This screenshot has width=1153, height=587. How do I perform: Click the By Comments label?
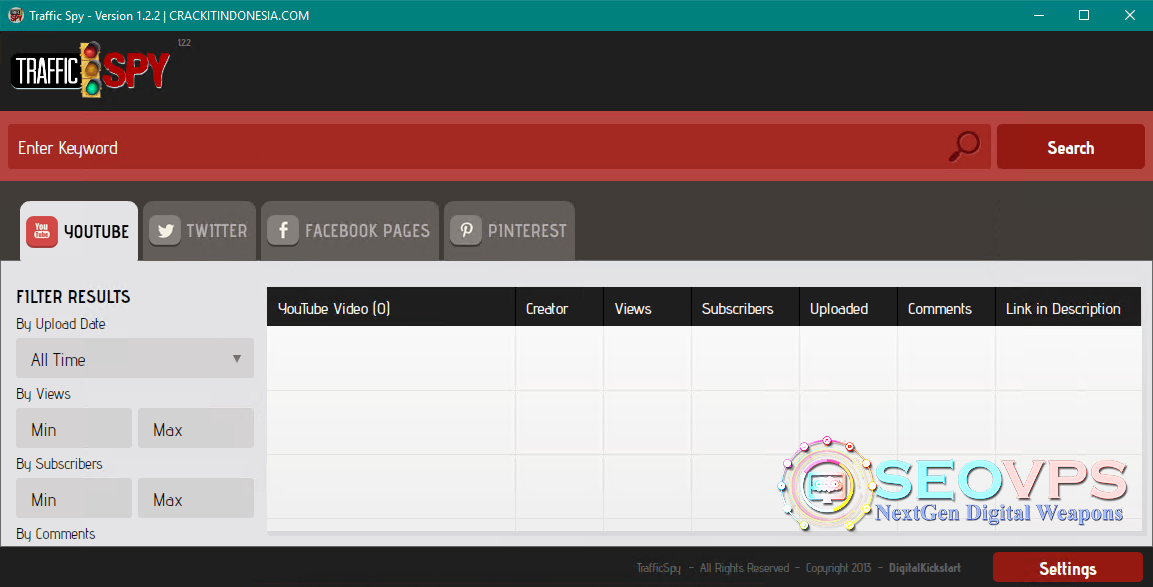point(56,534)
